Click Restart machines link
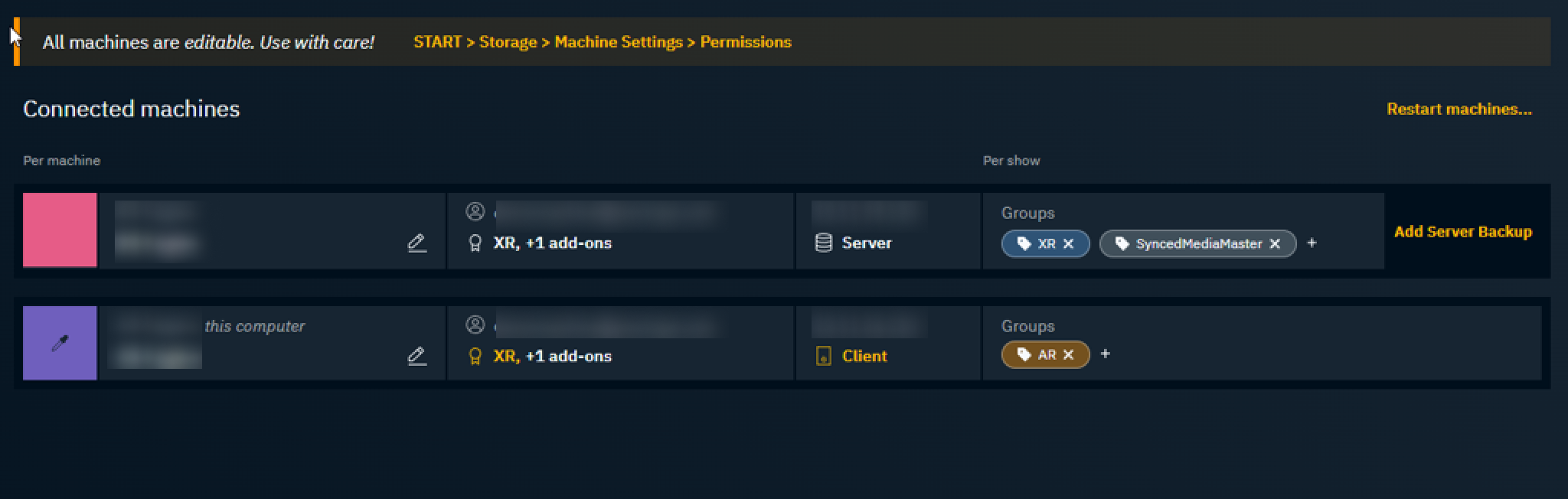This screenshot has height=499, width=1568. pos(1459,109)
